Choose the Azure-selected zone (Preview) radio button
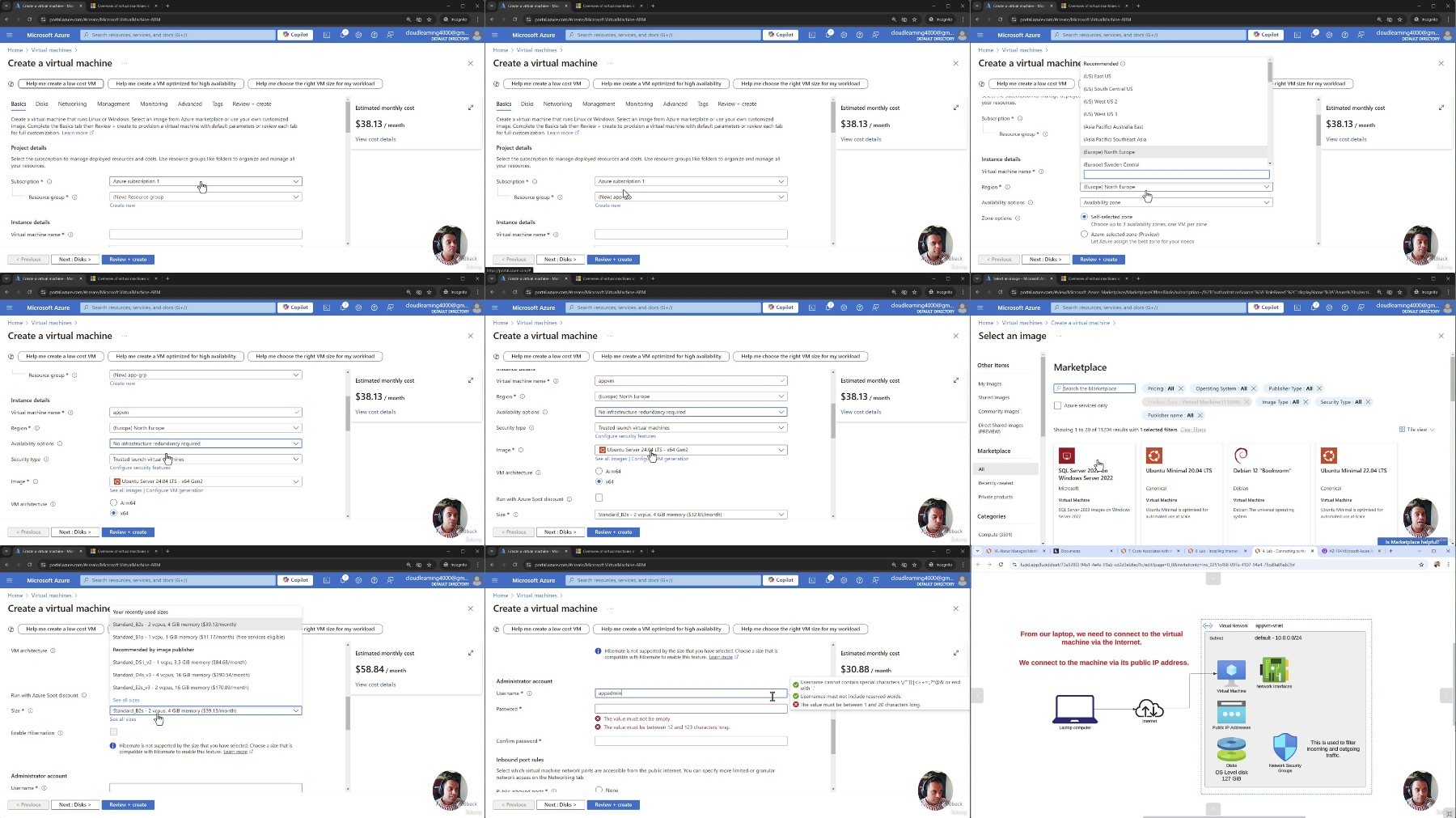Screen dimensions: 1456x818 pyautogui.click(x=1084, y=234)
